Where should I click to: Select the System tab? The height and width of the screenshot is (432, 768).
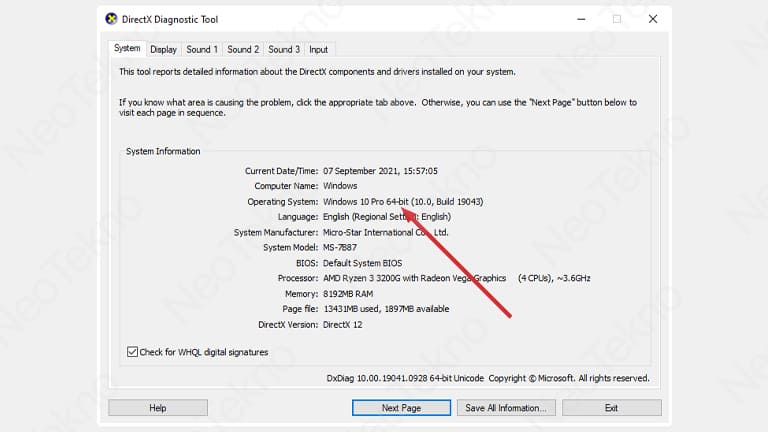pyautogui.click(x=127, y=48)
